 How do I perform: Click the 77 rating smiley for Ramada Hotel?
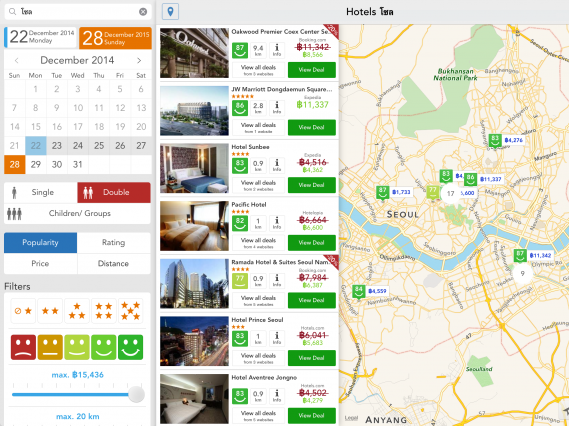240,280
